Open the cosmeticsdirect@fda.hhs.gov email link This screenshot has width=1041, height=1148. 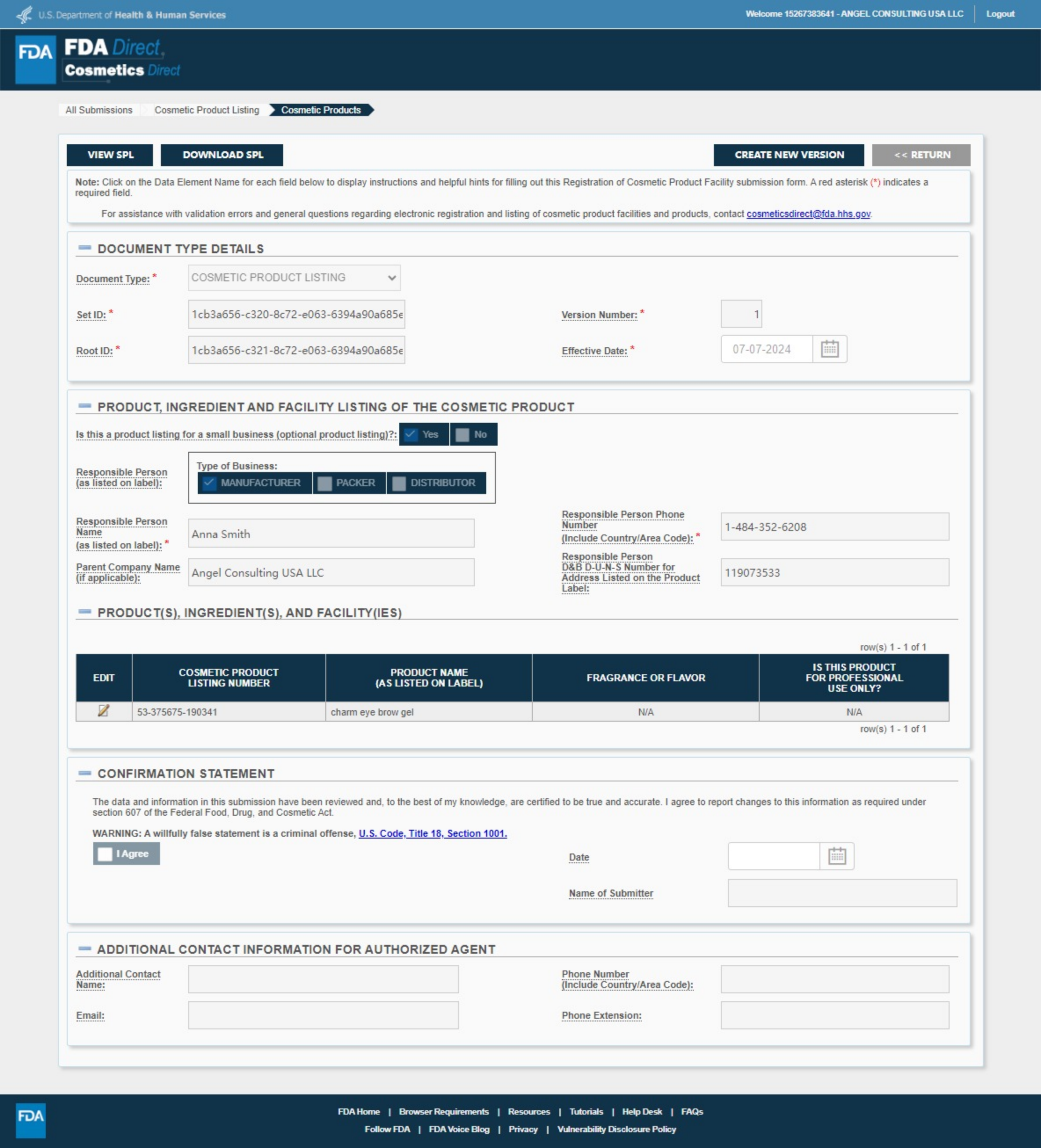tap(808, 214)
